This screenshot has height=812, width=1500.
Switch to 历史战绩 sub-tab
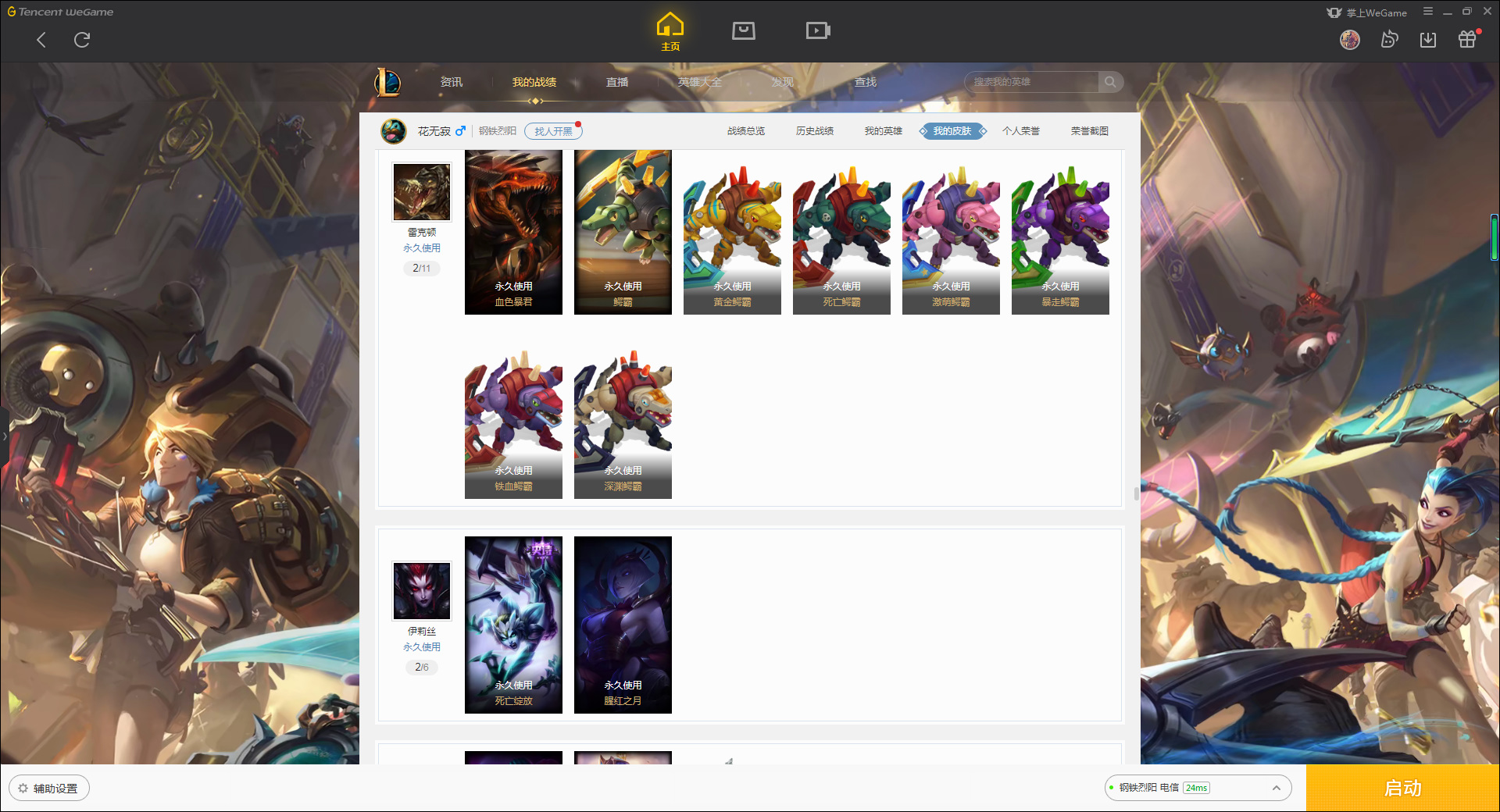point(815,131)
